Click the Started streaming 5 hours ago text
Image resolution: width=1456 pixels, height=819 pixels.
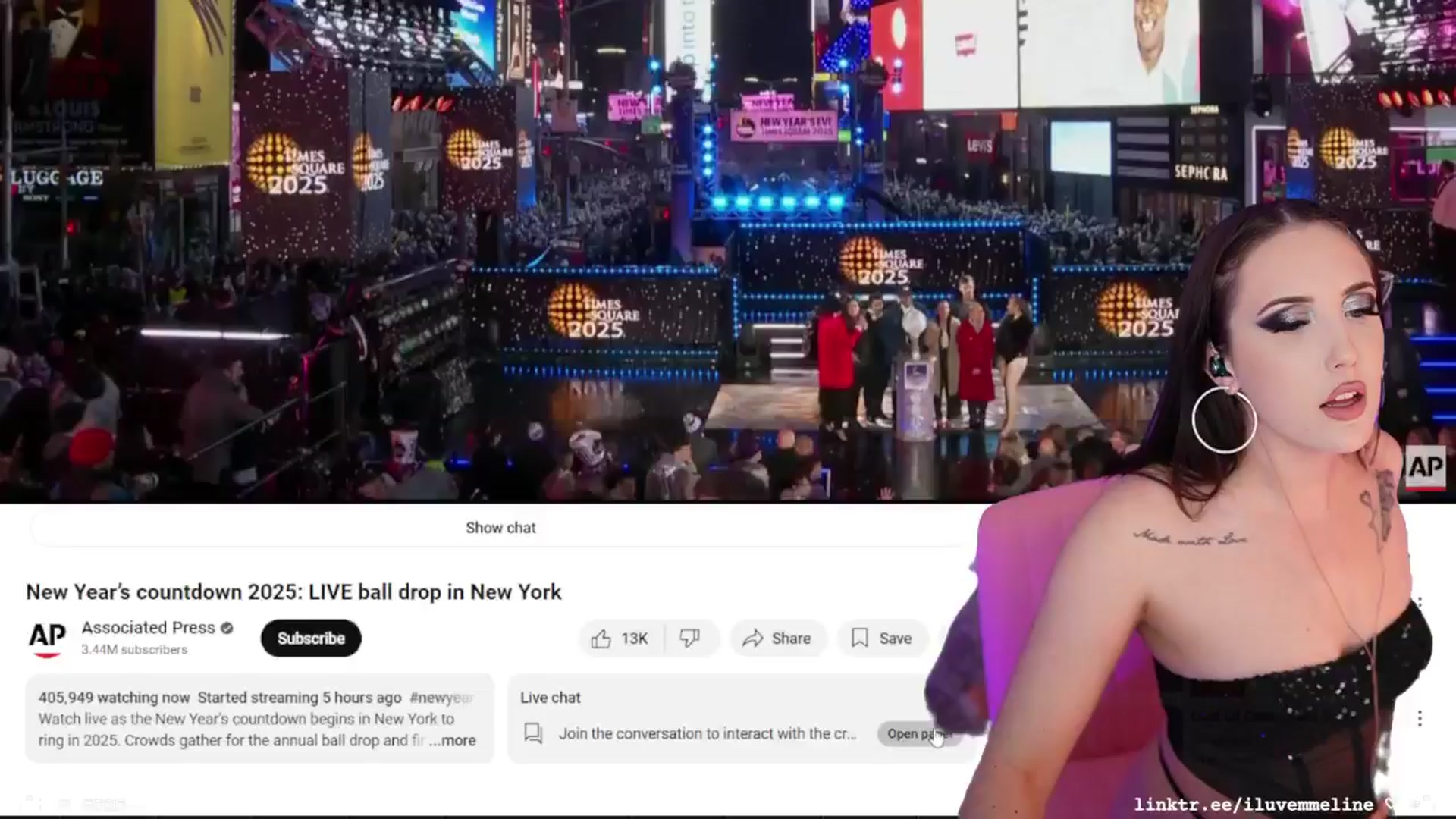[300, 698]
